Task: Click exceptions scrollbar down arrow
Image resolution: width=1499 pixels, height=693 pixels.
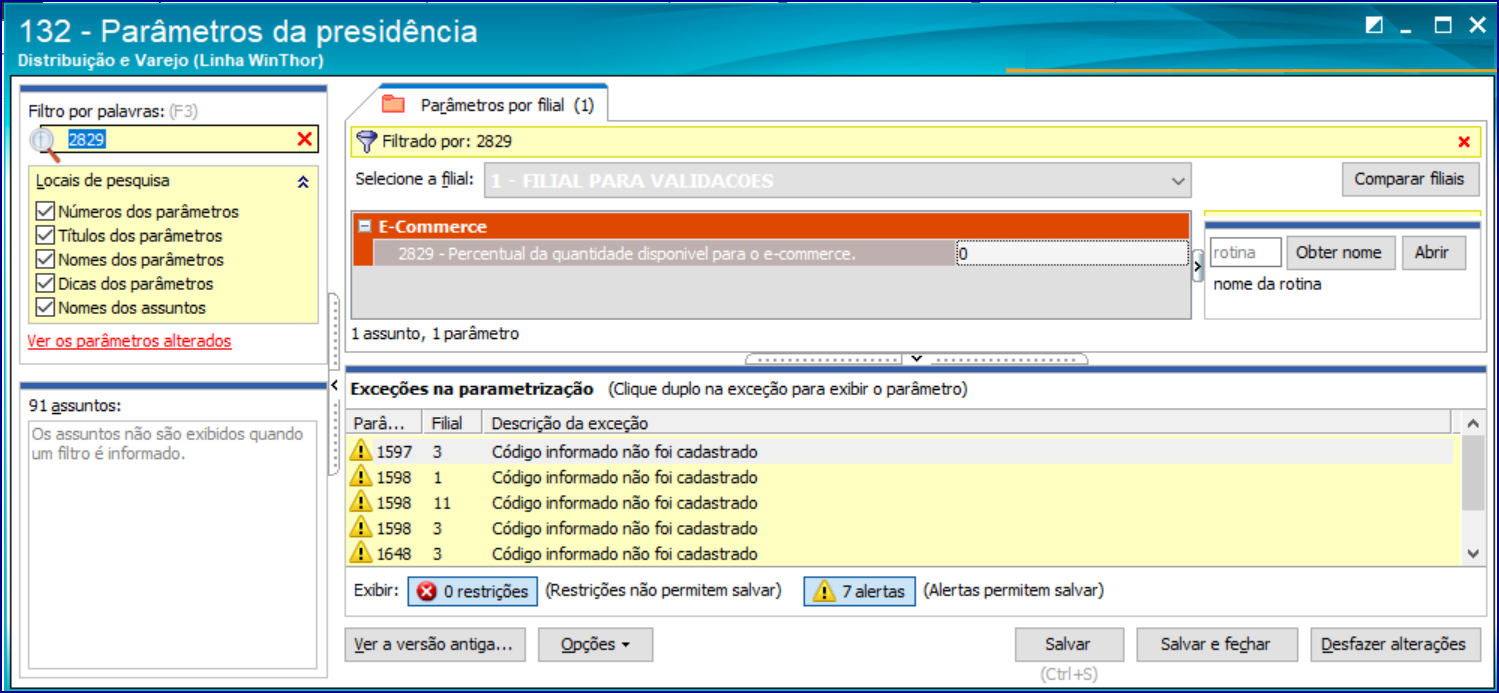Action: 1472,553
